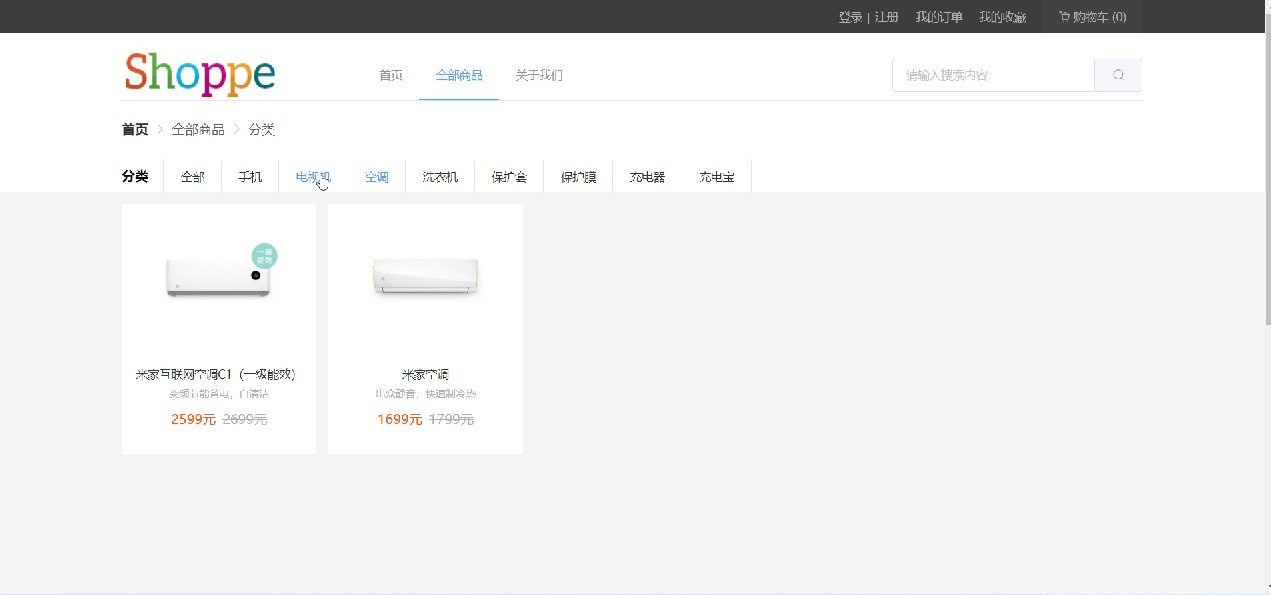The image size is (1271, 595).
Task: Click the green energy badge on 米家互联网空调C1
Action: 264,256
